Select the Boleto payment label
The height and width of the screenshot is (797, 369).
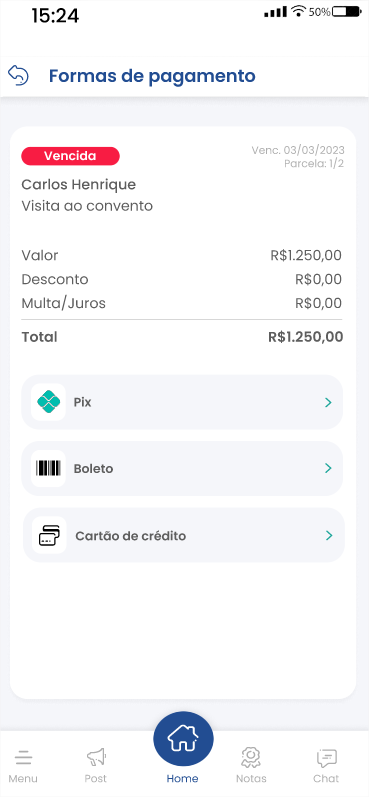tap(94, 469)
